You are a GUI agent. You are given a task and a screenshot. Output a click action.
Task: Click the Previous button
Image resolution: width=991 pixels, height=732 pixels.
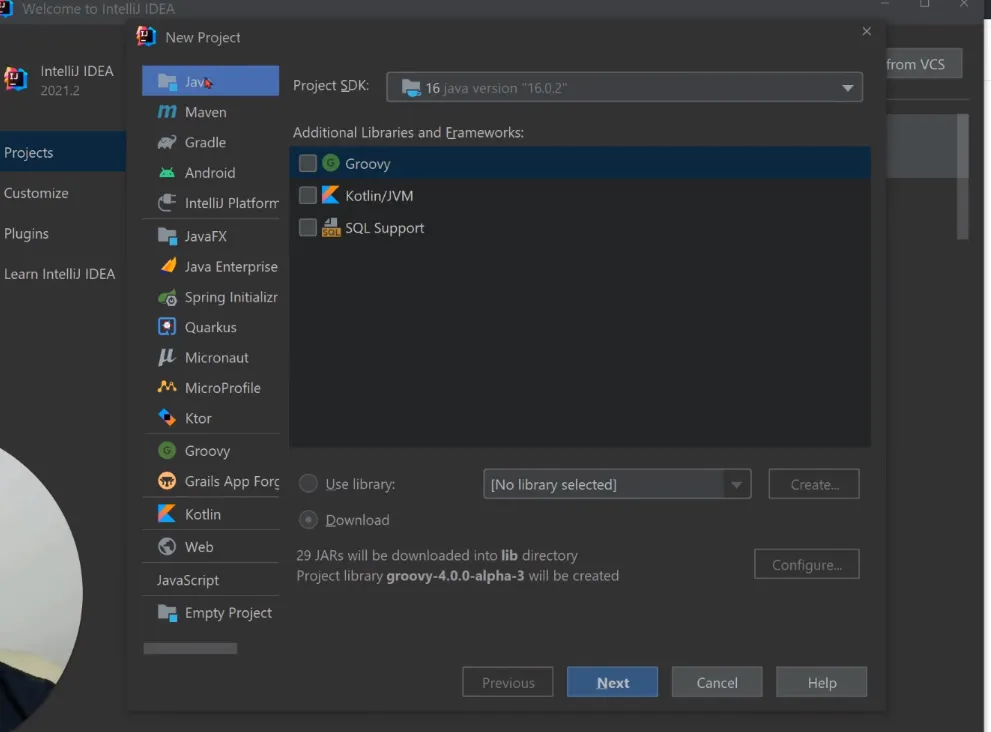(508, 682)
